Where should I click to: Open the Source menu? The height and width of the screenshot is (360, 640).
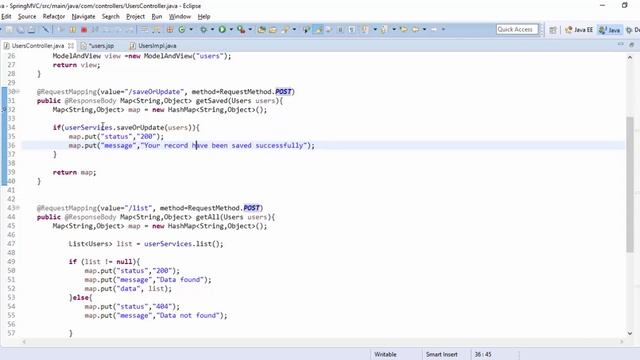27,17
